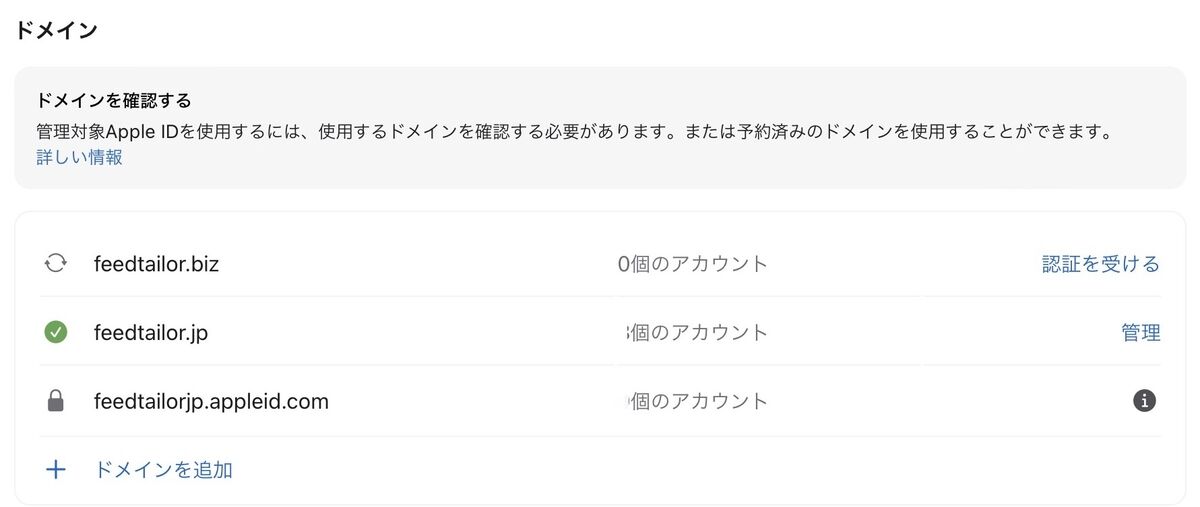Click the account count for feedtailor.jp
Viewport: 1200px width, 507px height.
coord(696,333)
